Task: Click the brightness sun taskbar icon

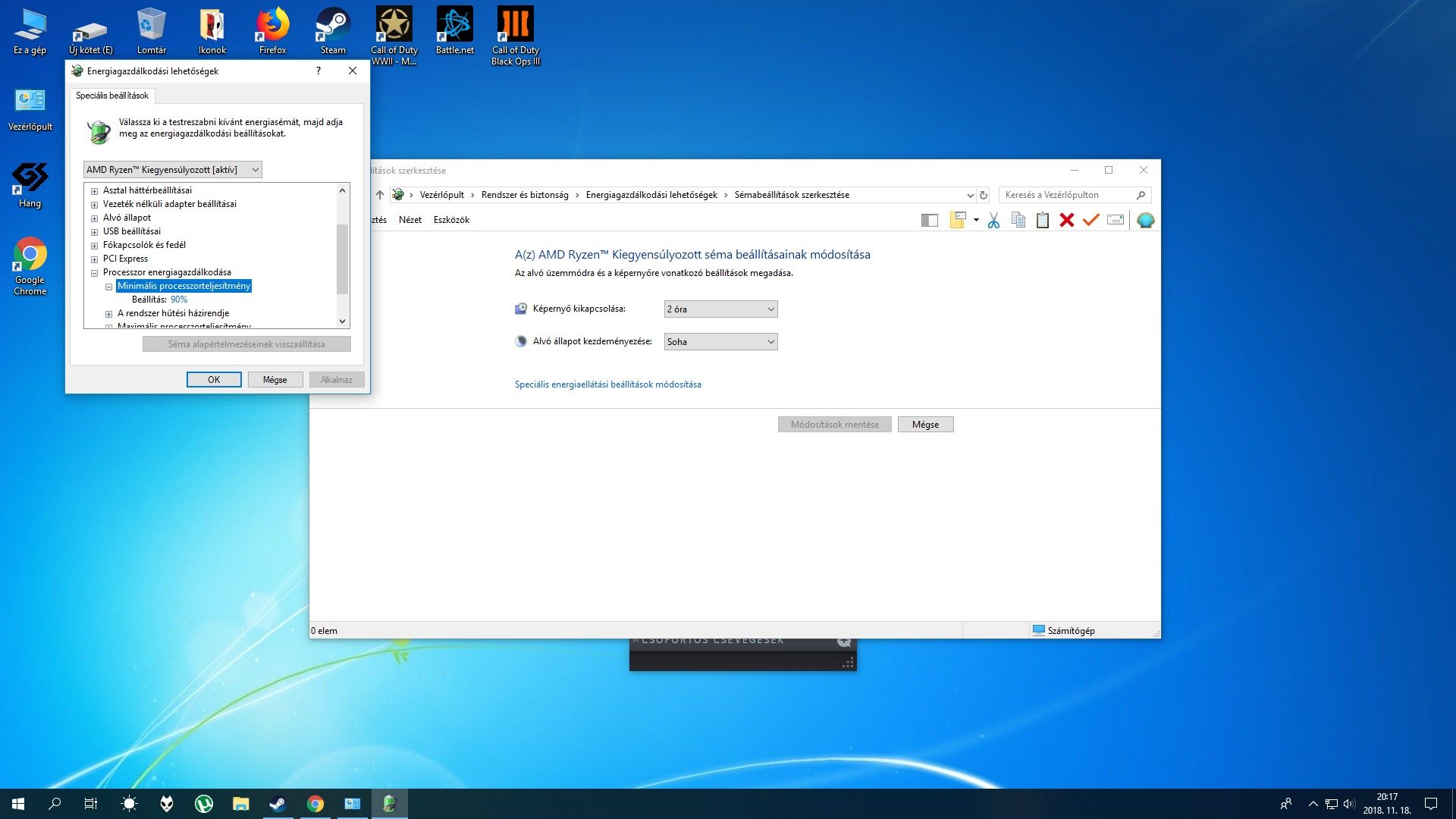Action: coord(129,804)
